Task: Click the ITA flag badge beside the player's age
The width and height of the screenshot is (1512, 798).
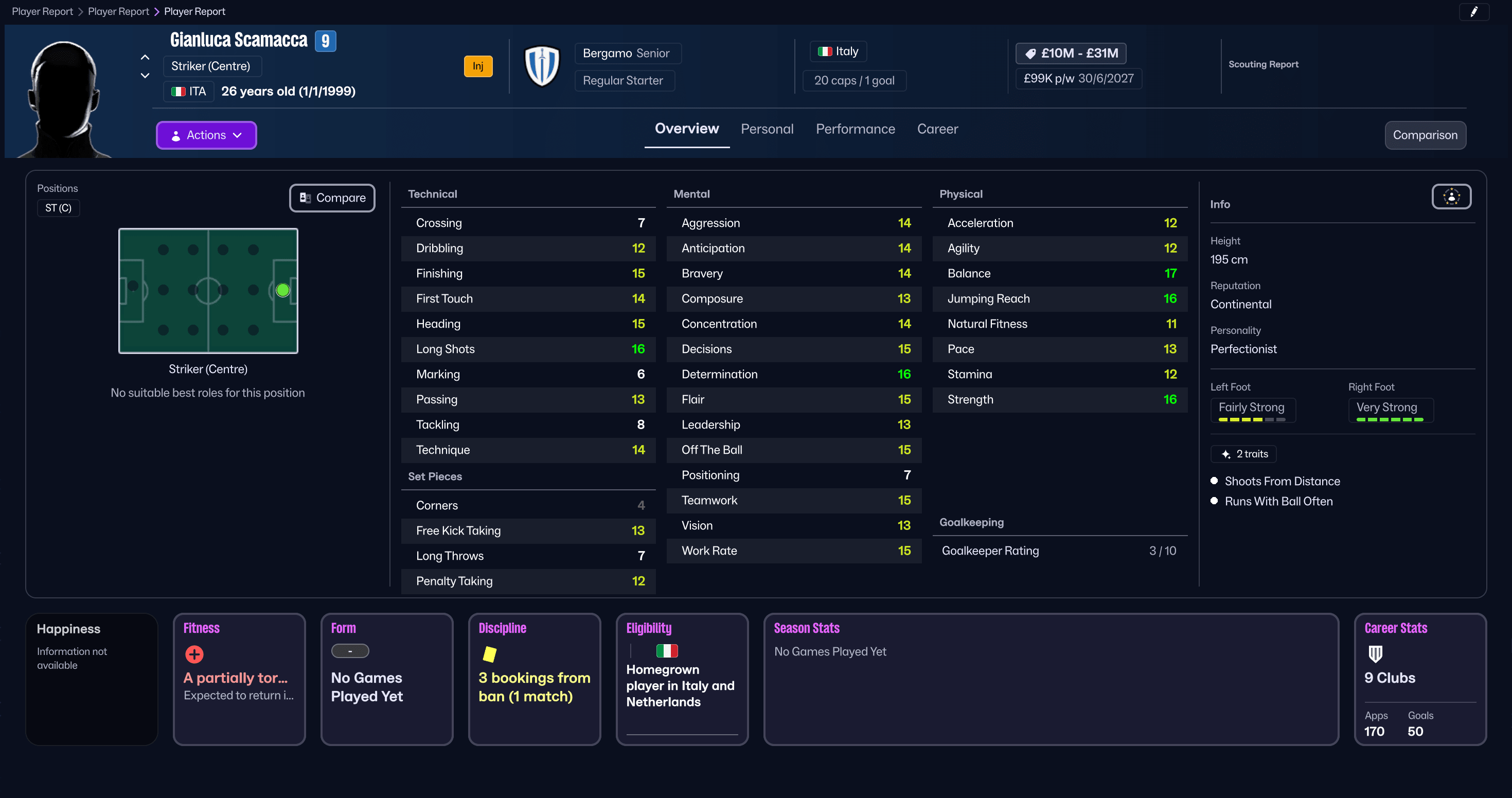Action: pos(179,92)
